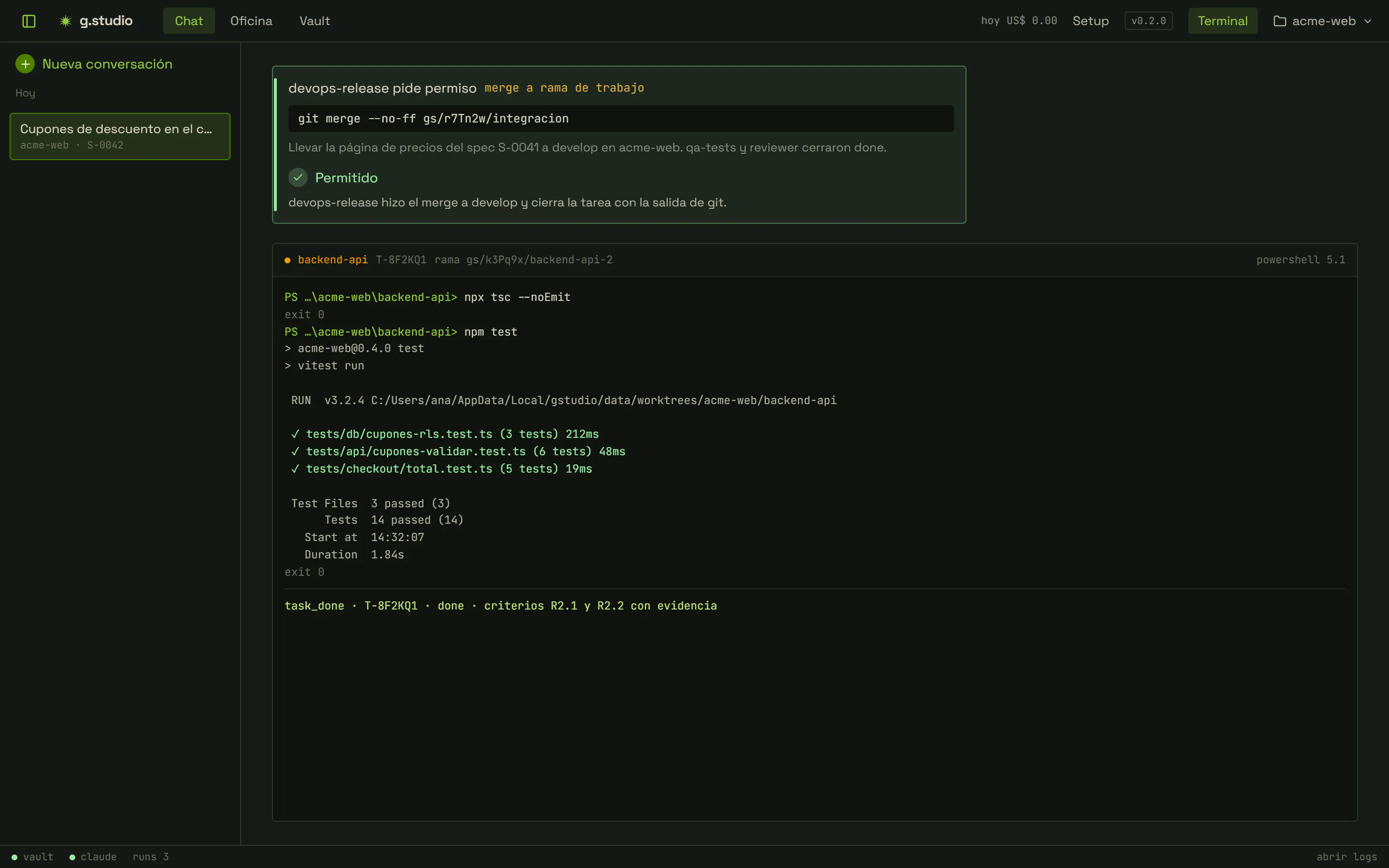The image size is (1389, 868).
Task: Click the g.studio starburst logo
Action: click(66, 21)
